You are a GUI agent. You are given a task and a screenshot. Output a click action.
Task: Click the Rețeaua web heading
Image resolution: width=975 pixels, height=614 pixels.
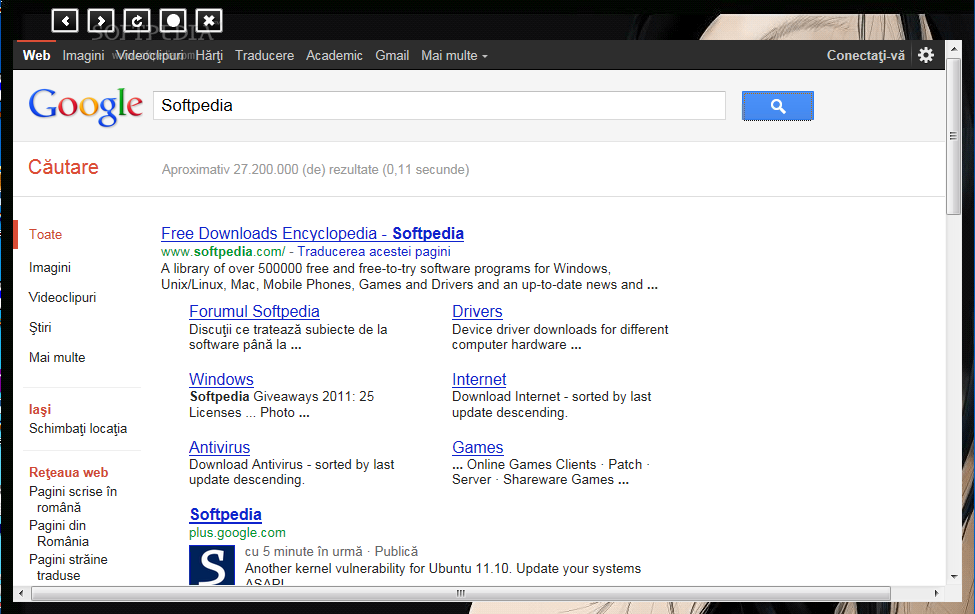pos(68,472)
